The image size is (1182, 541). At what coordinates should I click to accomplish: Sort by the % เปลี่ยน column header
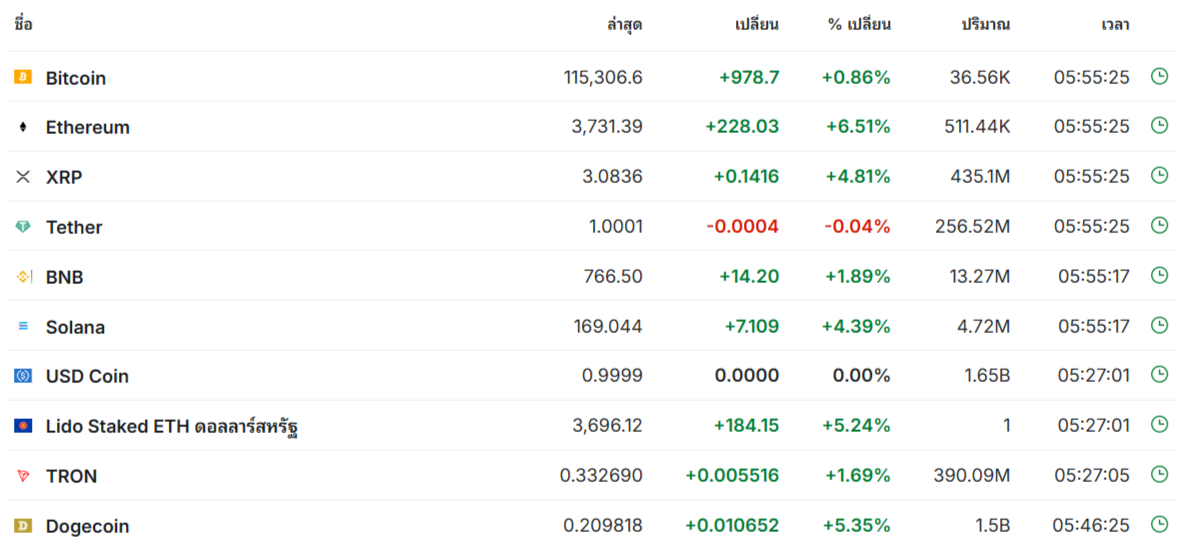click(859, 25)
